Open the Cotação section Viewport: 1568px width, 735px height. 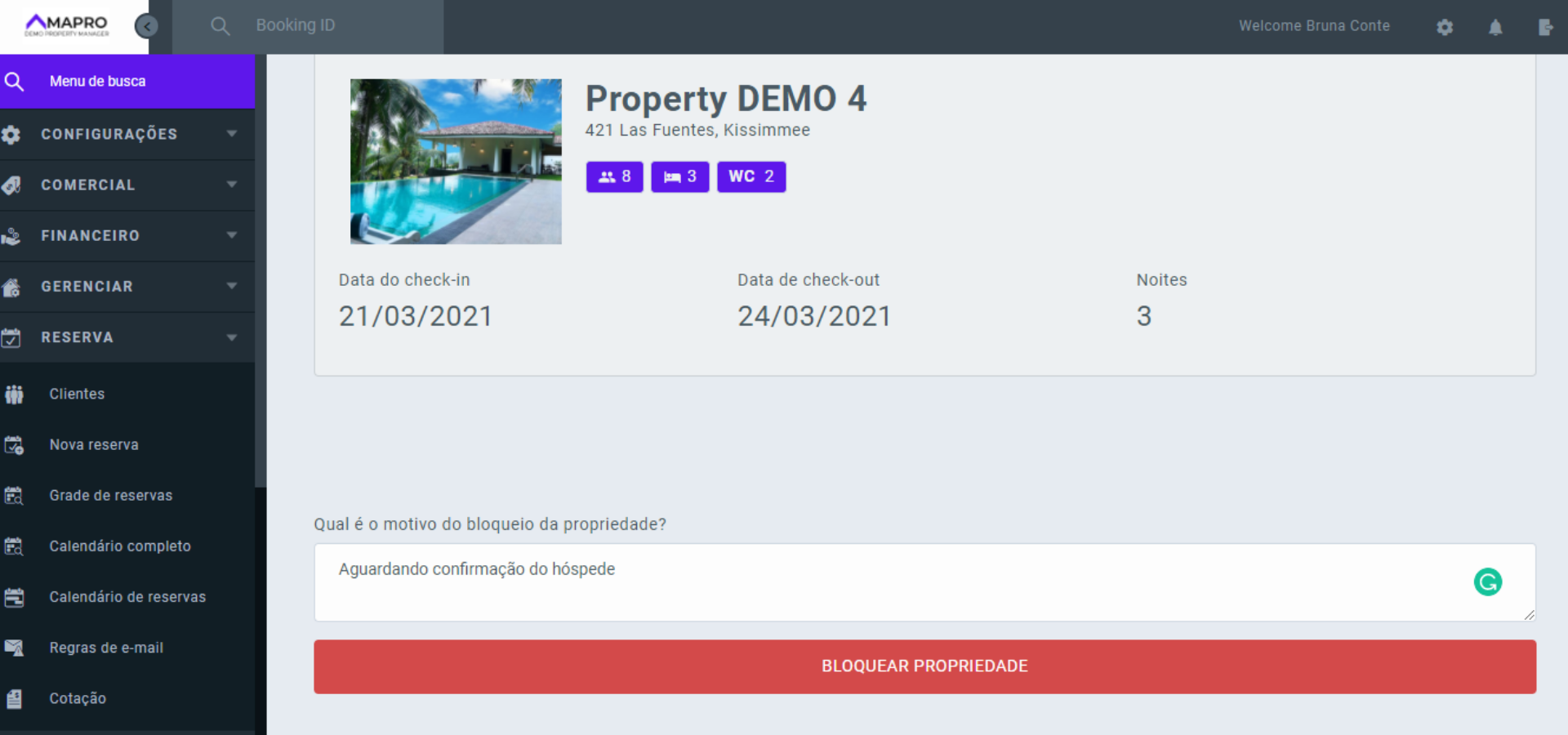[x=77, y=698]
